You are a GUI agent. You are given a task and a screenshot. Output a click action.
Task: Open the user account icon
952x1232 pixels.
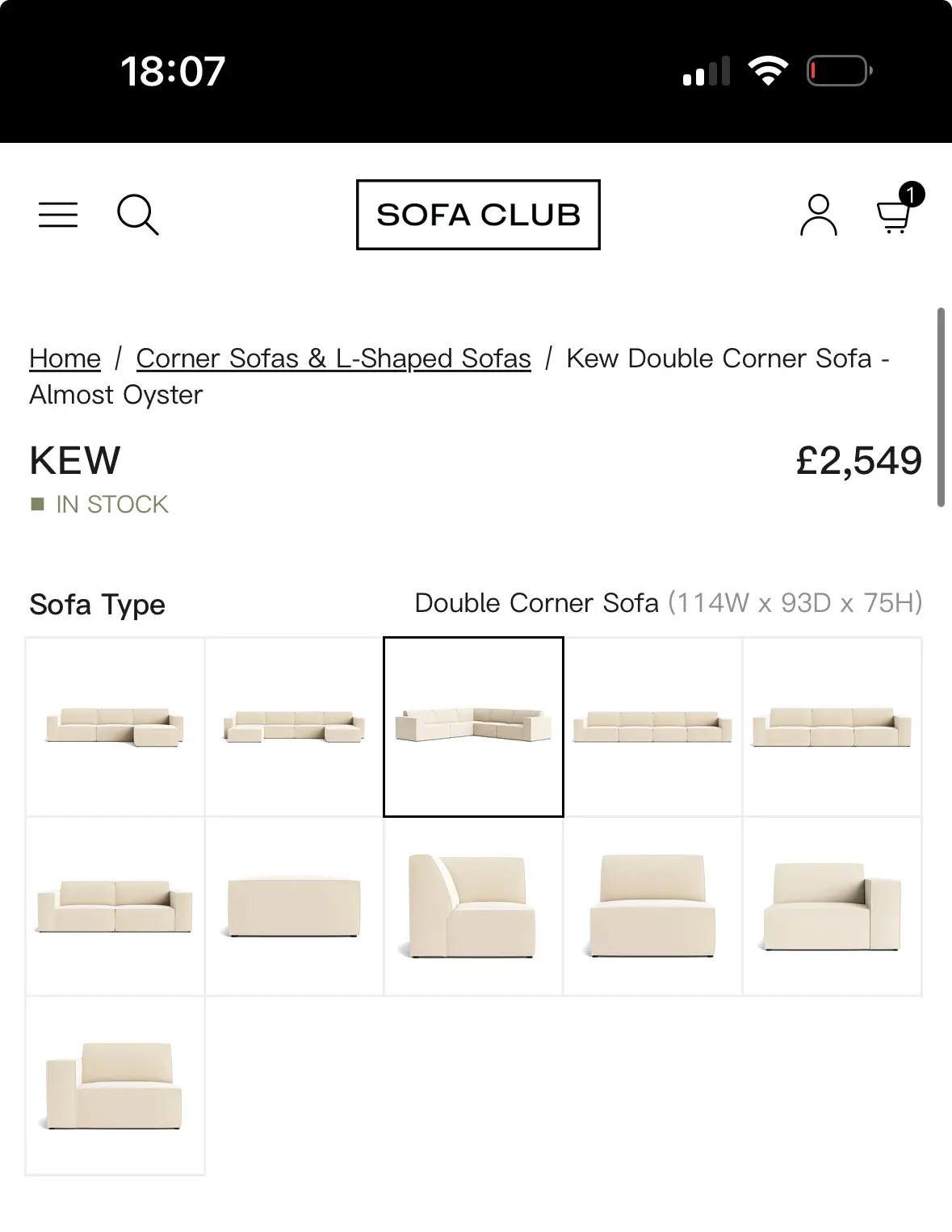point(818,215)
